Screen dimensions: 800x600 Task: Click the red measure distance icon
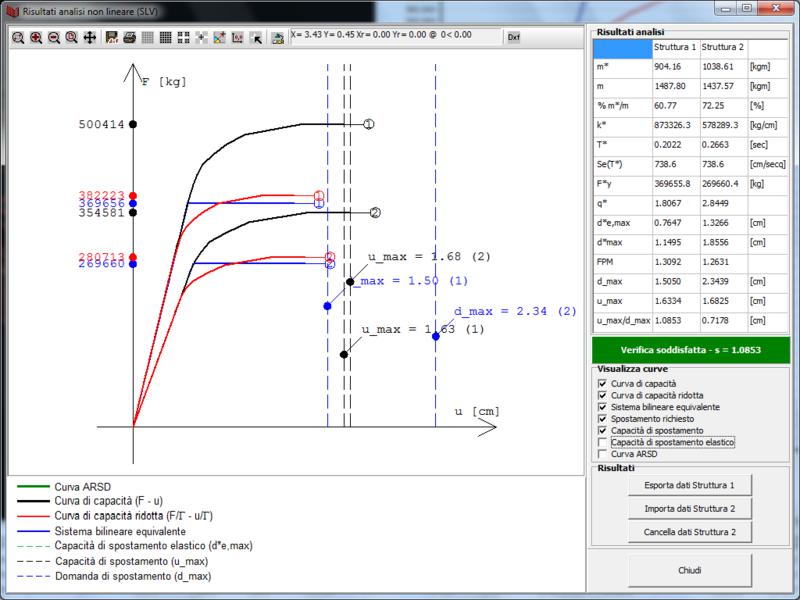tap(237, 38)
